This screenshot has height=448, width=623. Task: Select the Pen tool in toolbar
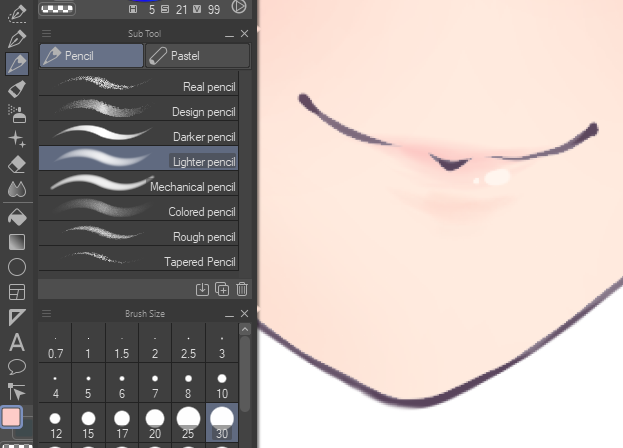tap(17, 38)
